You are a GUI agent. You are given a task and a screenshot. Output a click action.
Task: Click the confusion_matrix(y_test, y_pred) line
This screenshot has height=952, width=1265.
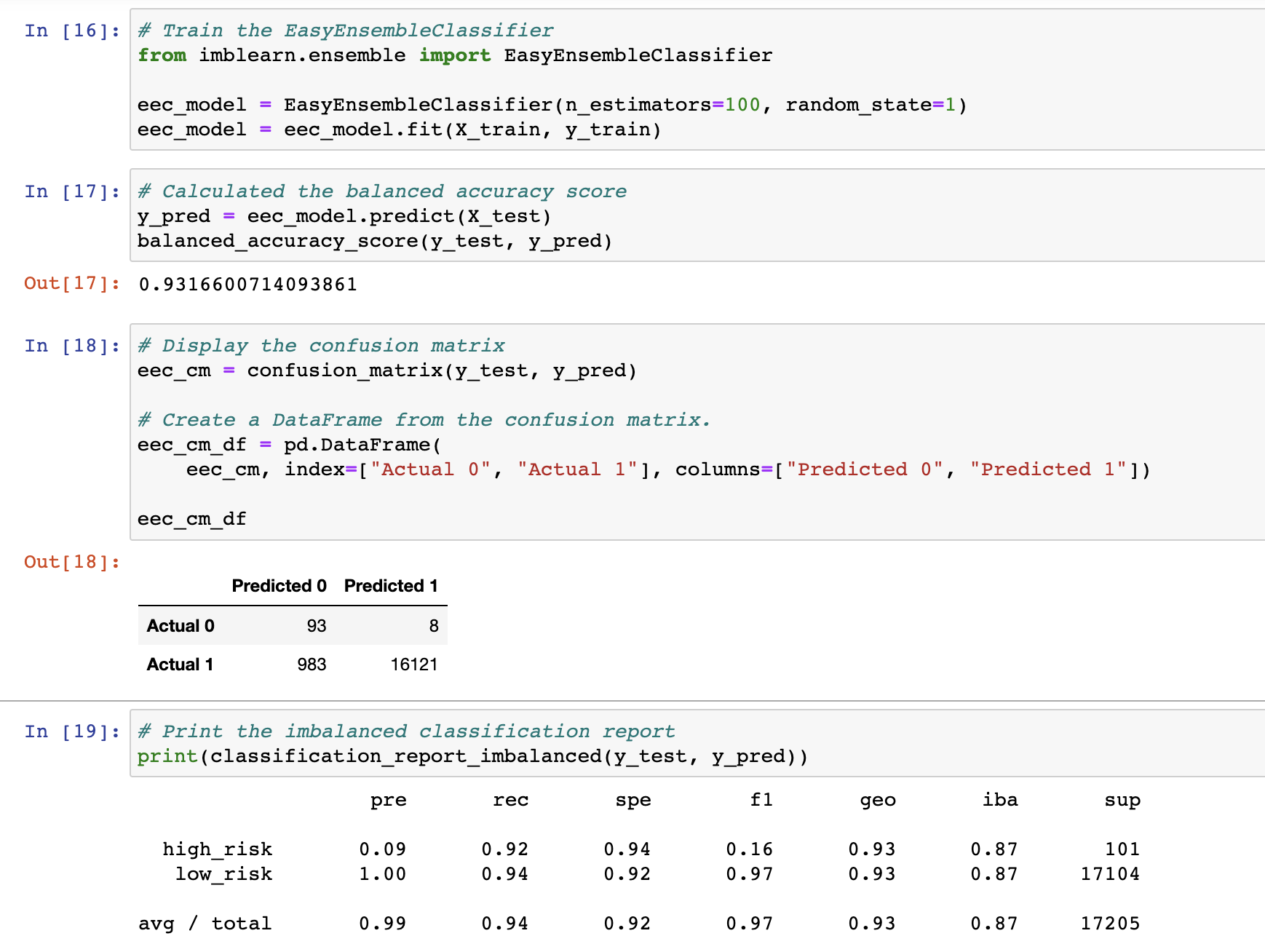pos(387,370)
